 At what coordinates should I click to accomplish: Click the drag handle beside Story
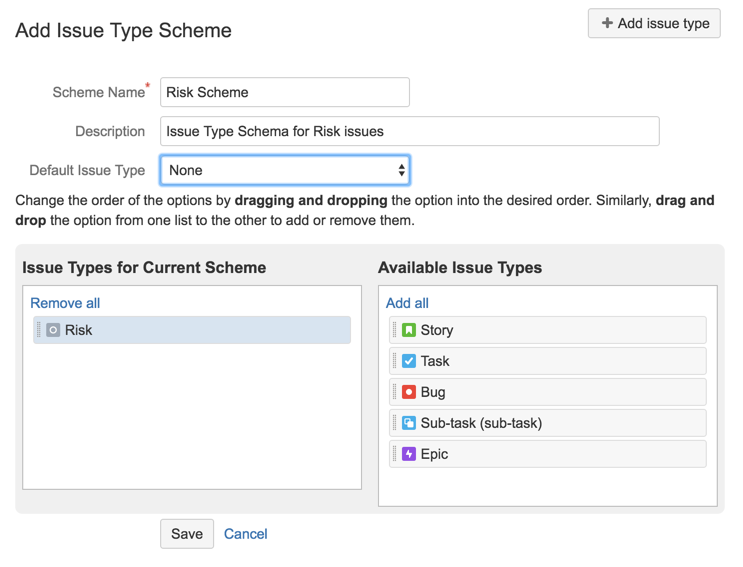[x=395, y=330]
